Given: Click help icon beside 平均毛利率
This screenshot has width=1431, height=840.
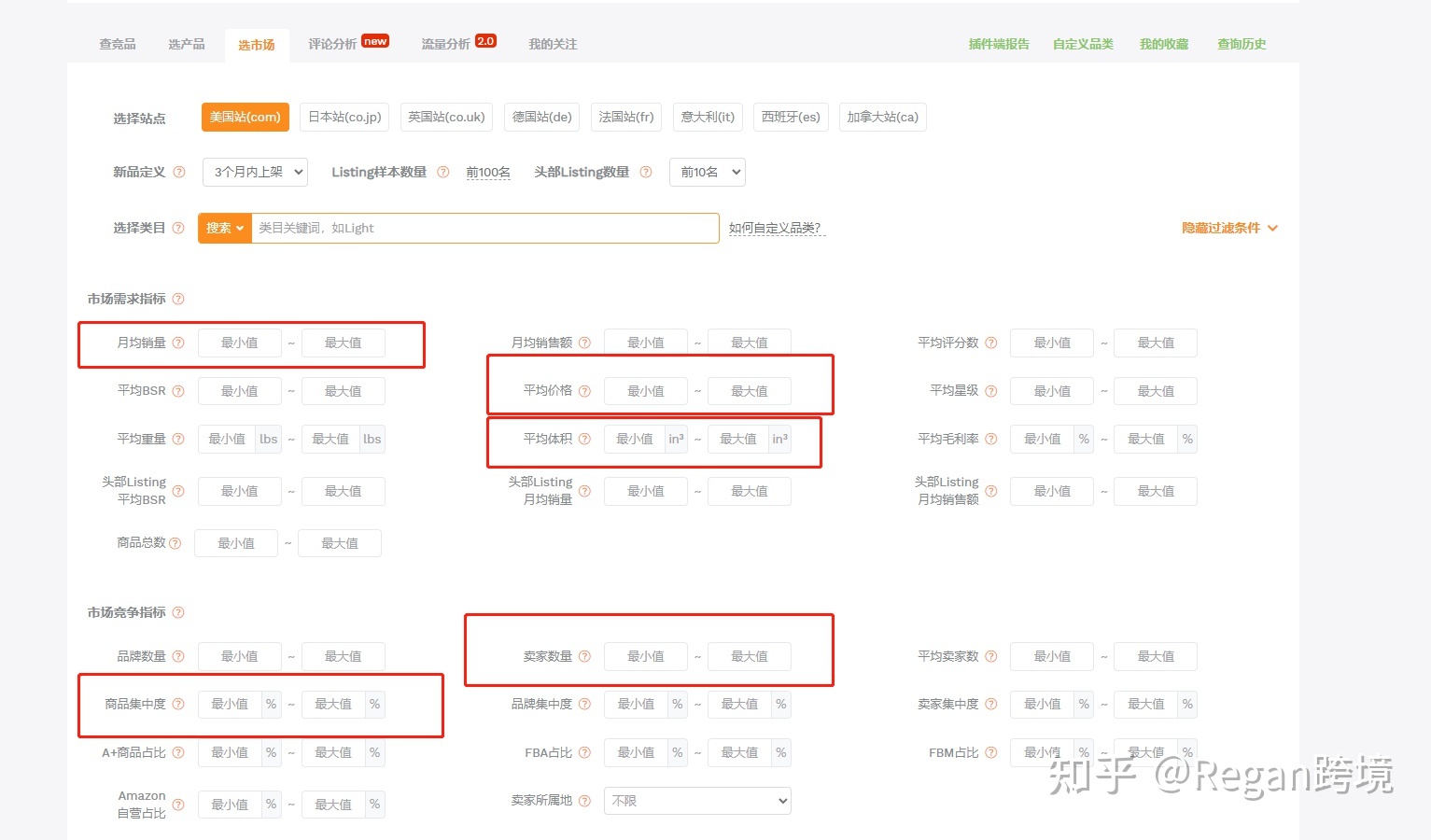Looking at the screenshot, I should pyautogui.click(x=990, y=439).
